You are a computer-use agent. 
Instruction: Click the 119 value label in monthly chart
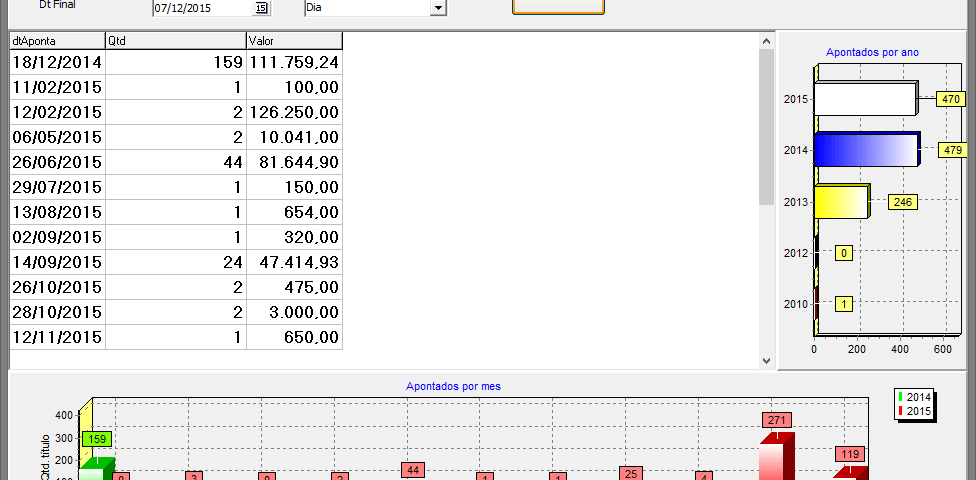pyautogui.click(x=849, y=454)
